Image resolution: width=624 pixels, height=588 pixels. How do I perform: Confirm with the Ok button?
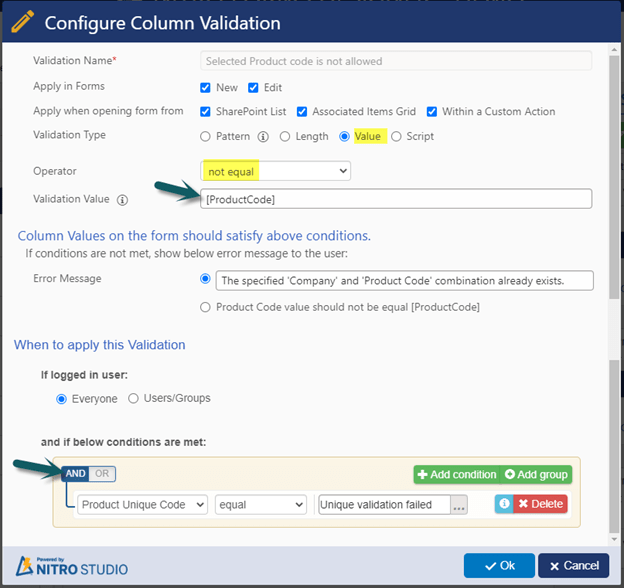(x=499, y=565)
